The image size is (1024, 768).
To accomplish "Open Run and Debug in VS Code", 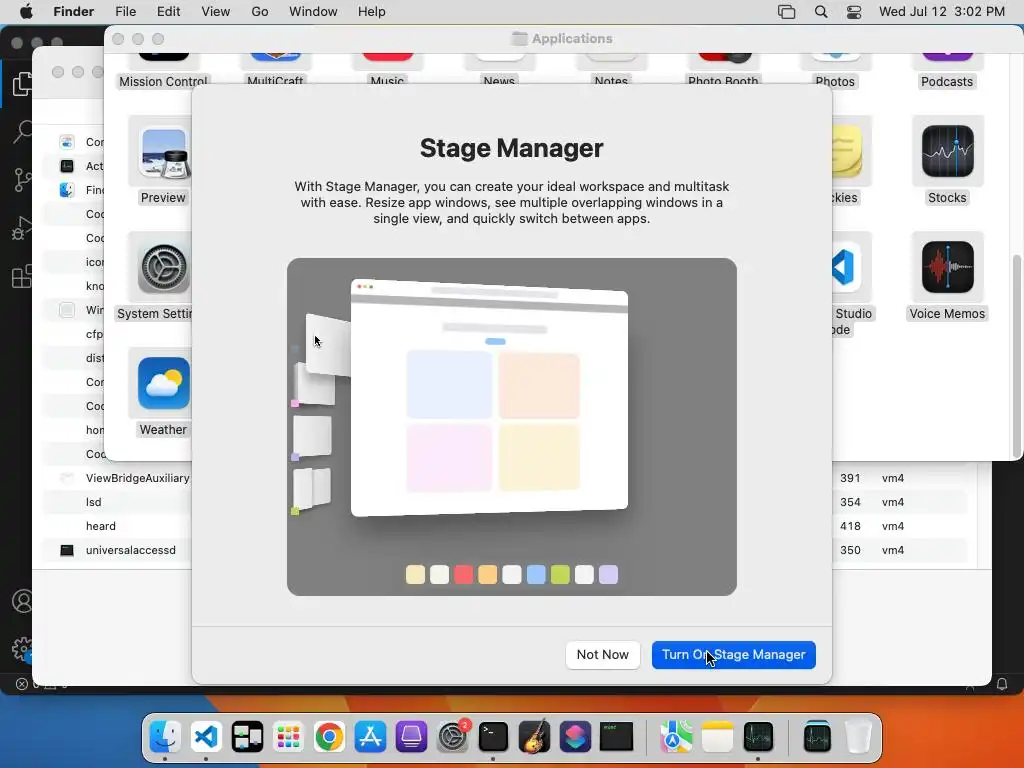I will [x=22, y=228].
